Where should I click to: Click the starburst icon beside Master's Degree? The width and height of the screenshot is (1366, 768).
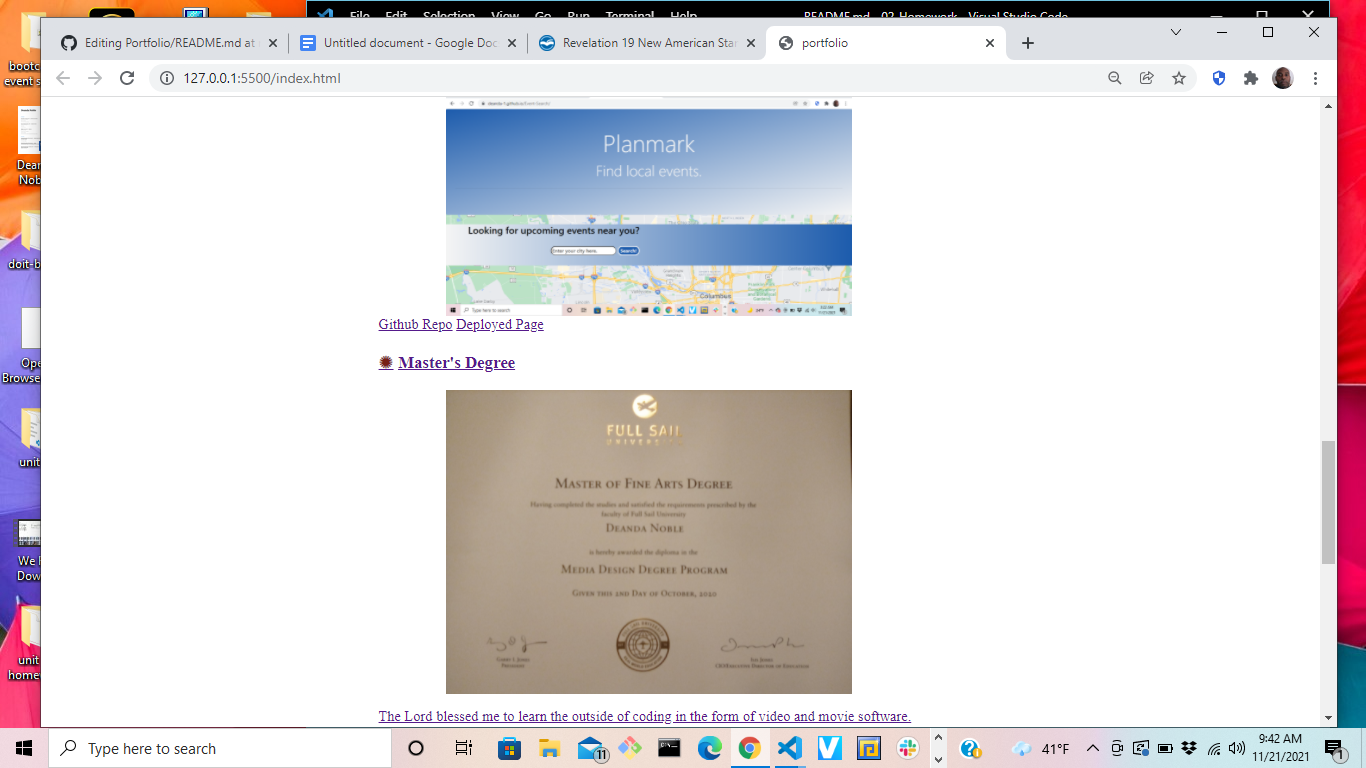(x=386, y=362)
